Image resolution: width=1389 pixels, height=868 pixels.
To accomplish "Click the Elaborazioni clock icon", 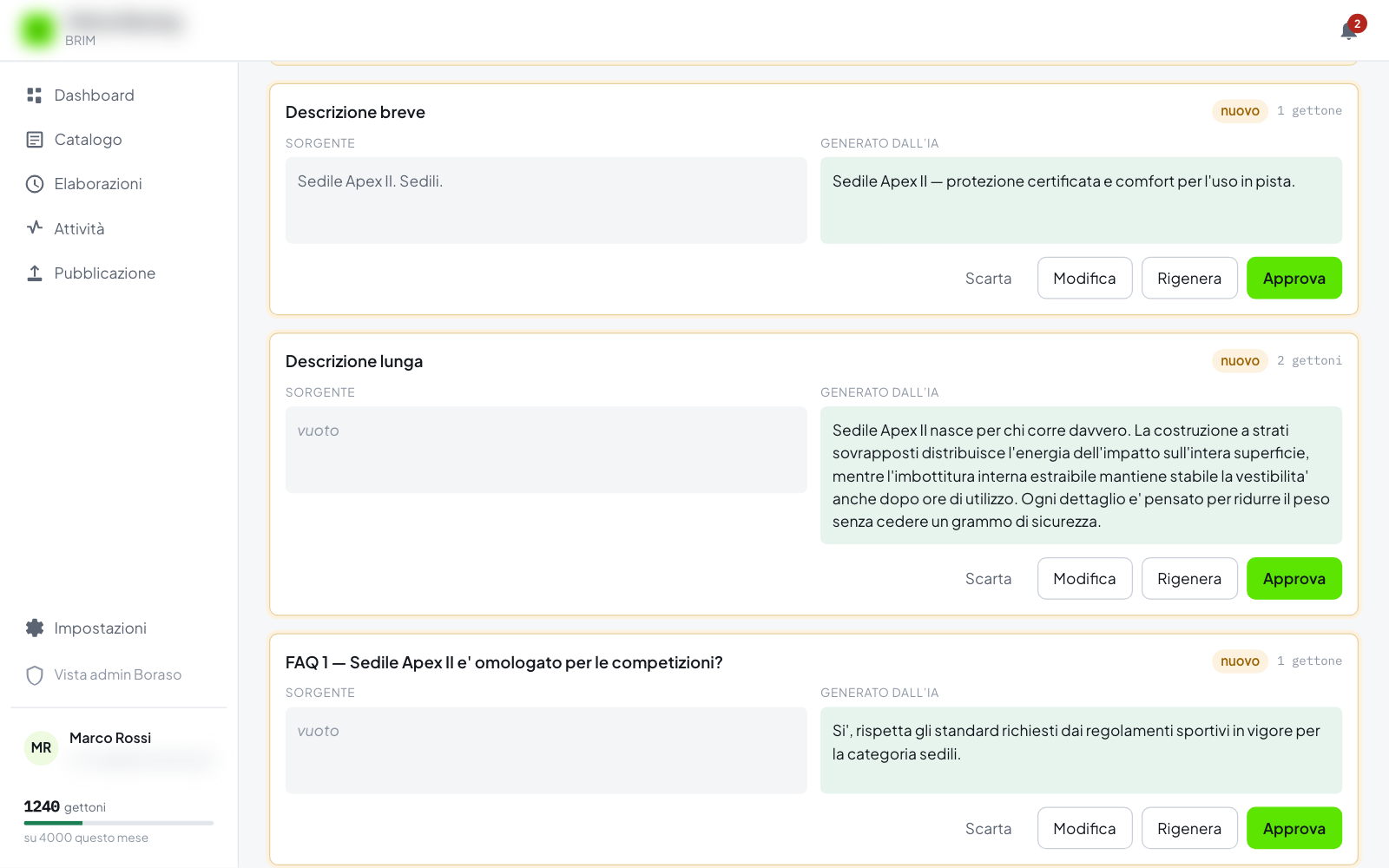I will (x=35, y=184).
